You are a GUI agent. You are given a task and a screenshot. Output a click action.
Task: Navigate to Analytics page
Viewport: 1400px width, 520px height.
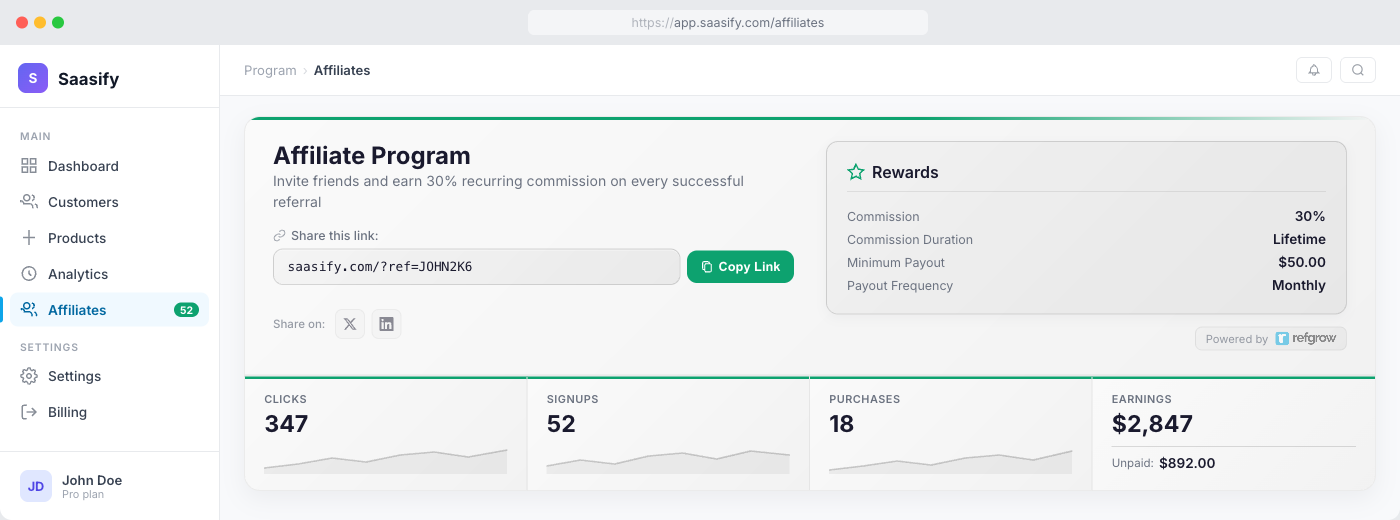(x=77, y=274)
